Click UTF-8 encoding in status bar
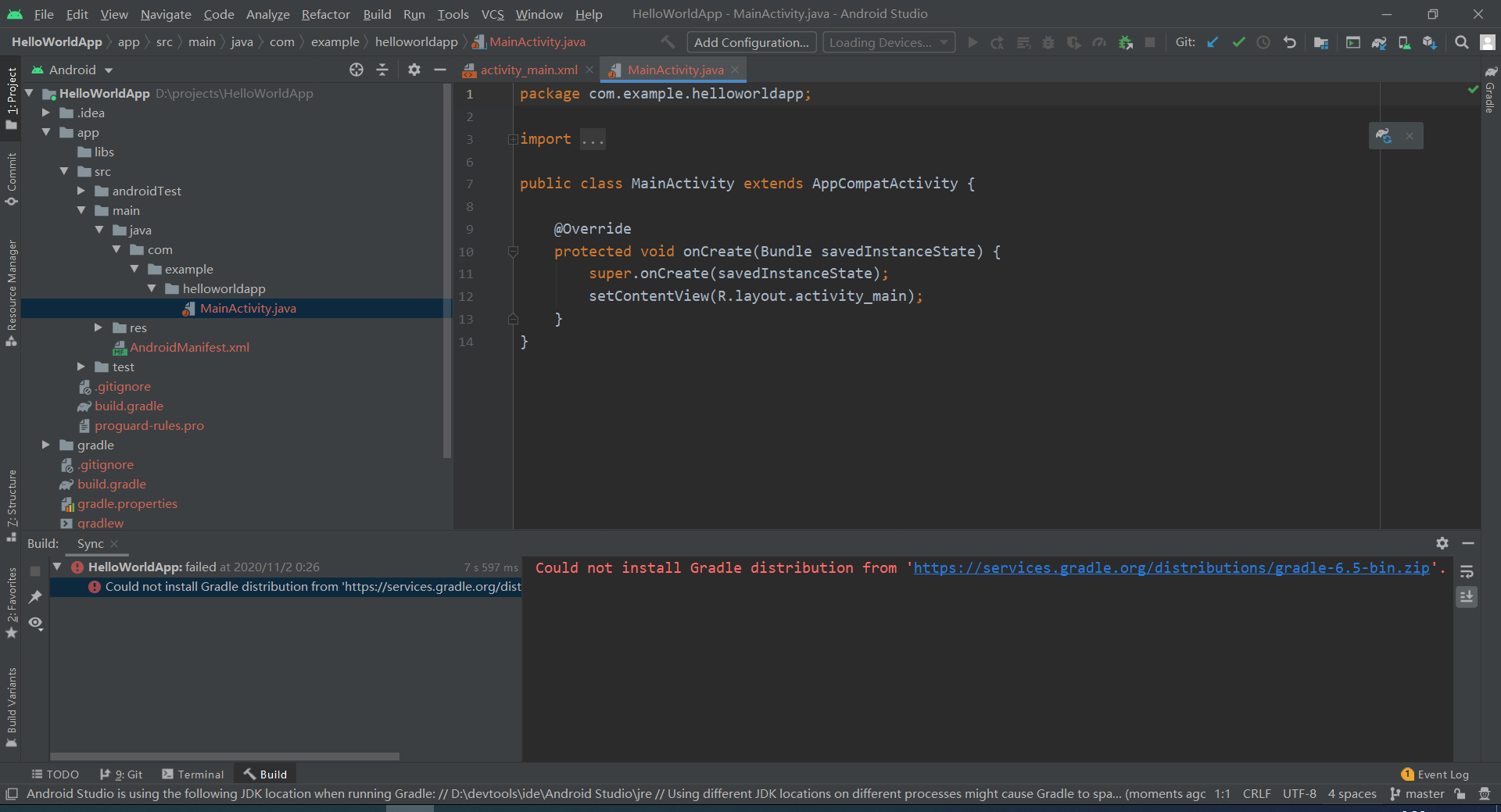The width and height of the screenshot is (1501, 812). (1299, 794)
